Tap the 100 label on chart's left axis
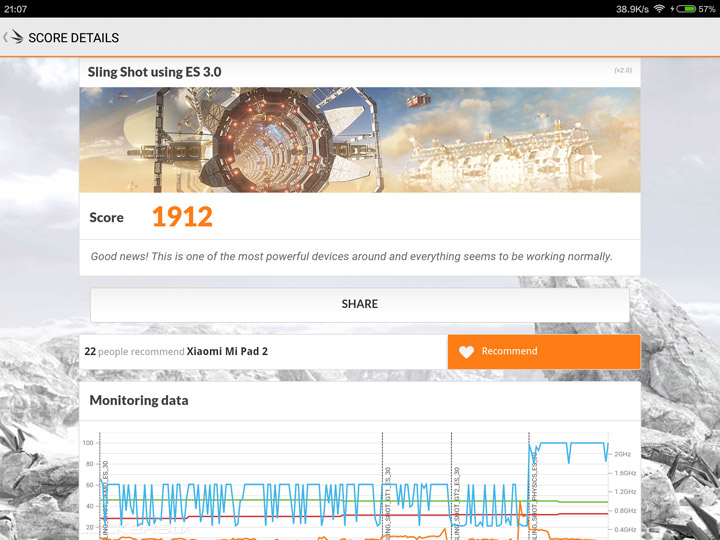 point(88,443)
